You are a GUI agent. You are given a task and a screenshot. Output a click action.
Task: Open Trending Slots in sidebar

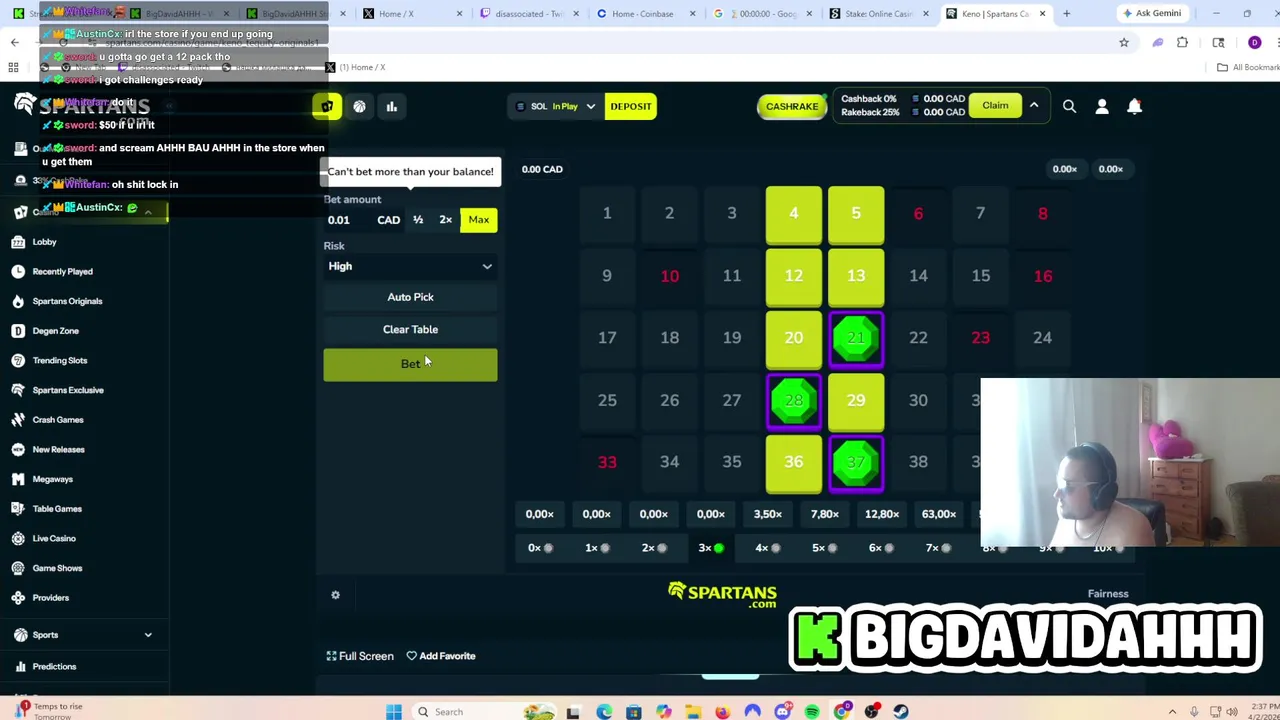click(x=59, y=360)
